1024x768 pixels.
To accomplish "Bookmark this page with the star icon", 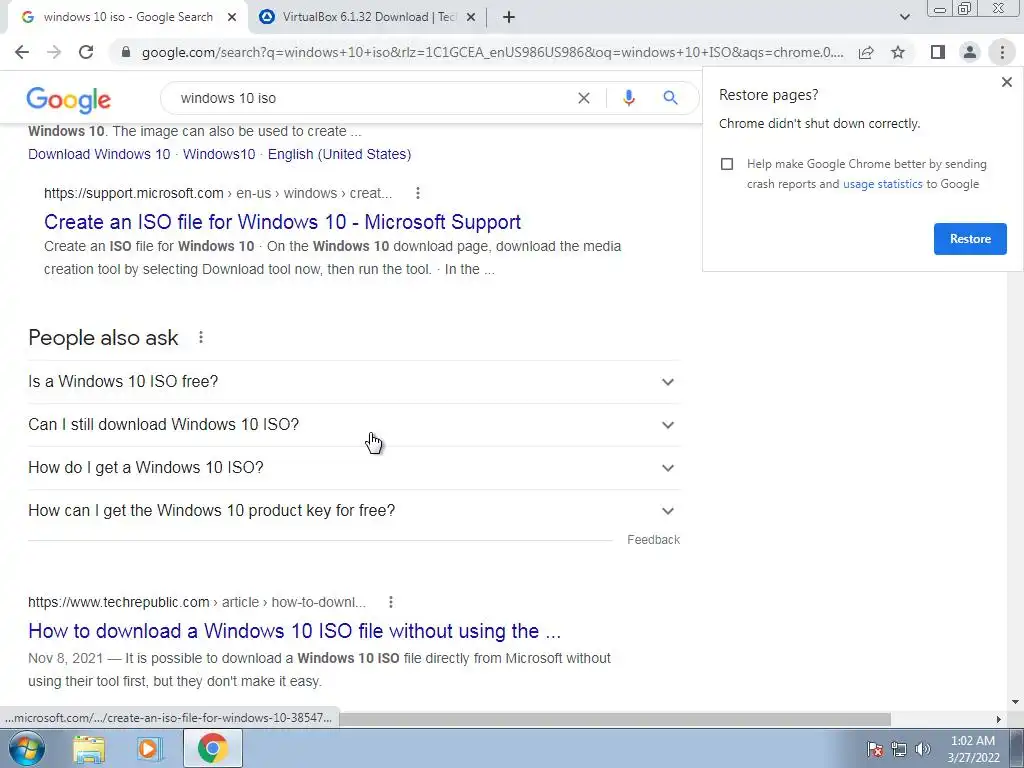I will click(899, 52).
